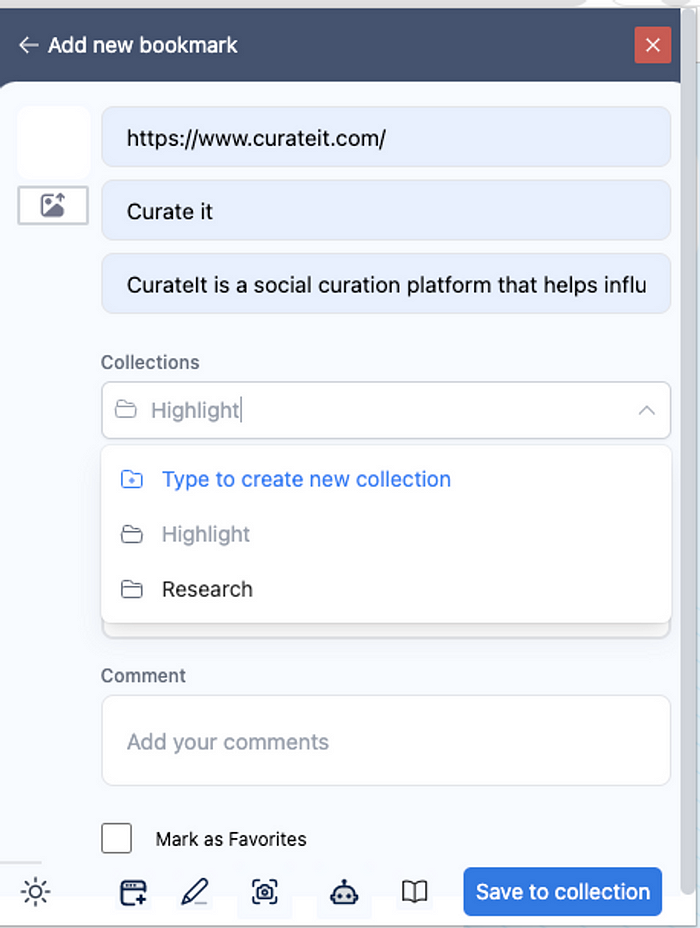This screenshot has width=700, height=928.
Task: Collapse the Collections dropdown chevron
Action: [x=647, y=410]
